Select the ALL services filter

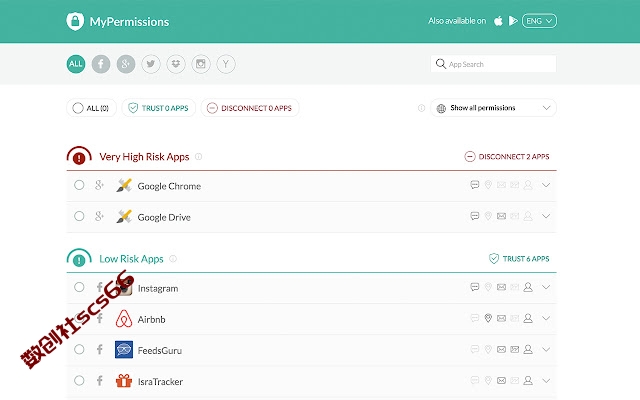pos(76,64)
